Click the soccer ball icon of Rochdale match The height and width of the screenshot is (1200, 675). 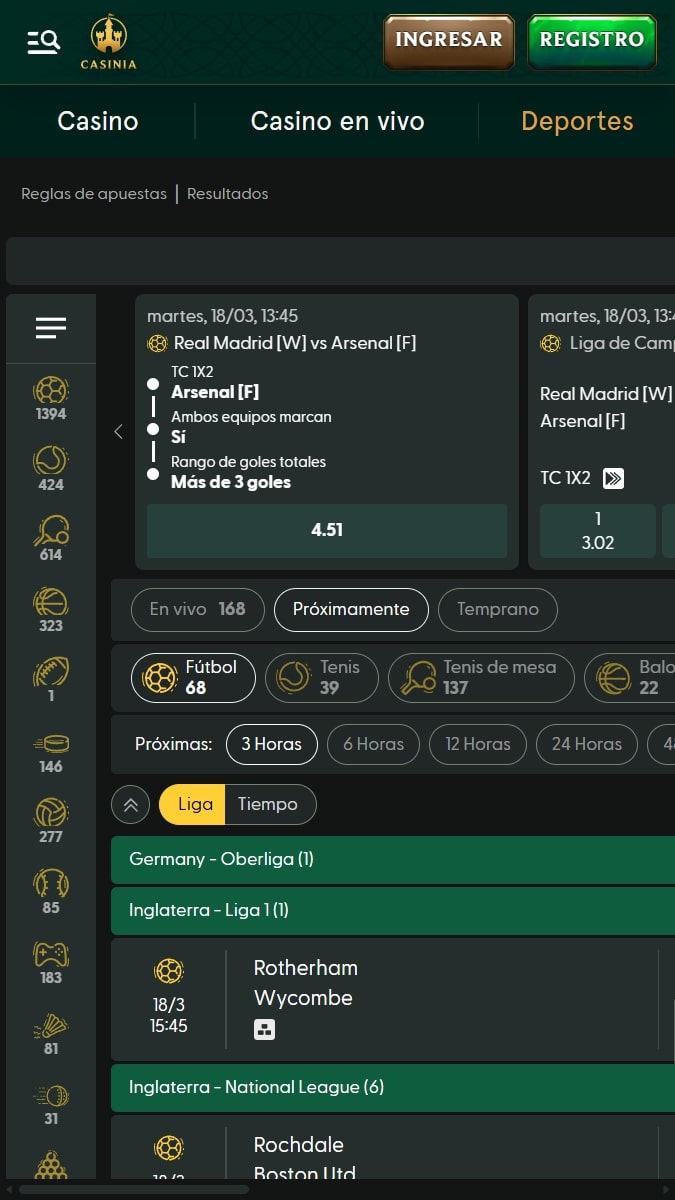(169, 1148)
